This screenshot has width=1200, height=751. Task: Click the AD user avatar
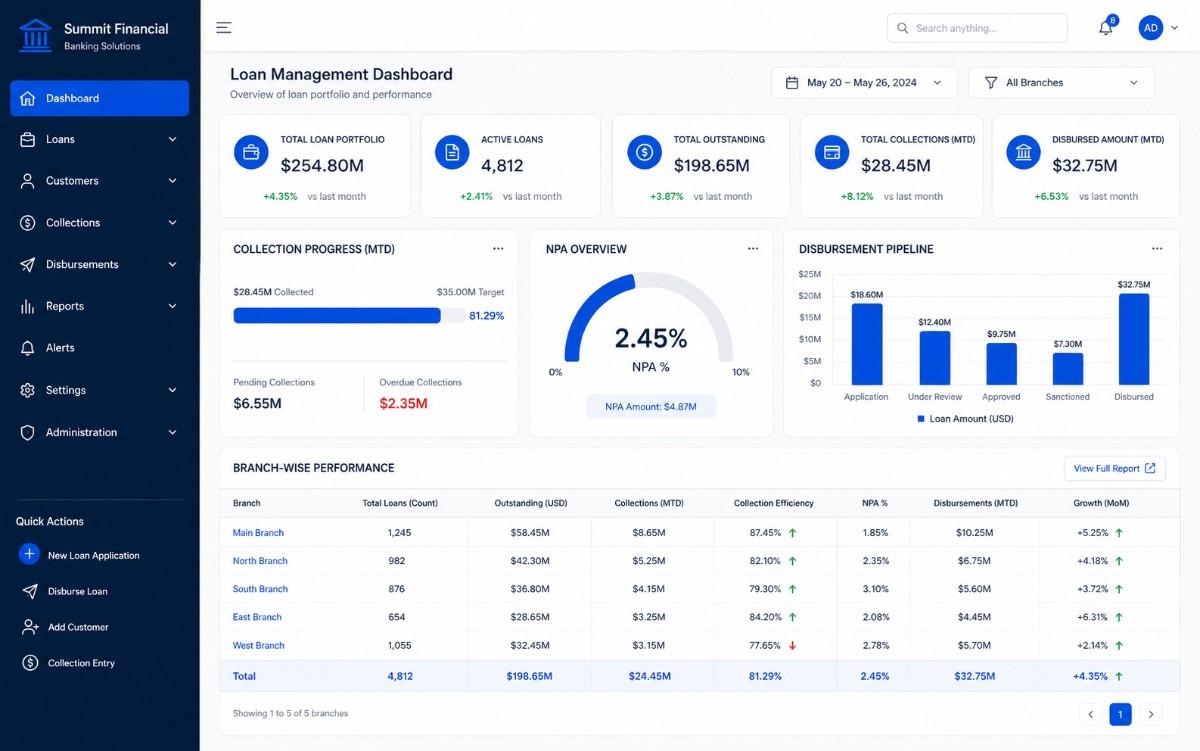coord(1151,28)
